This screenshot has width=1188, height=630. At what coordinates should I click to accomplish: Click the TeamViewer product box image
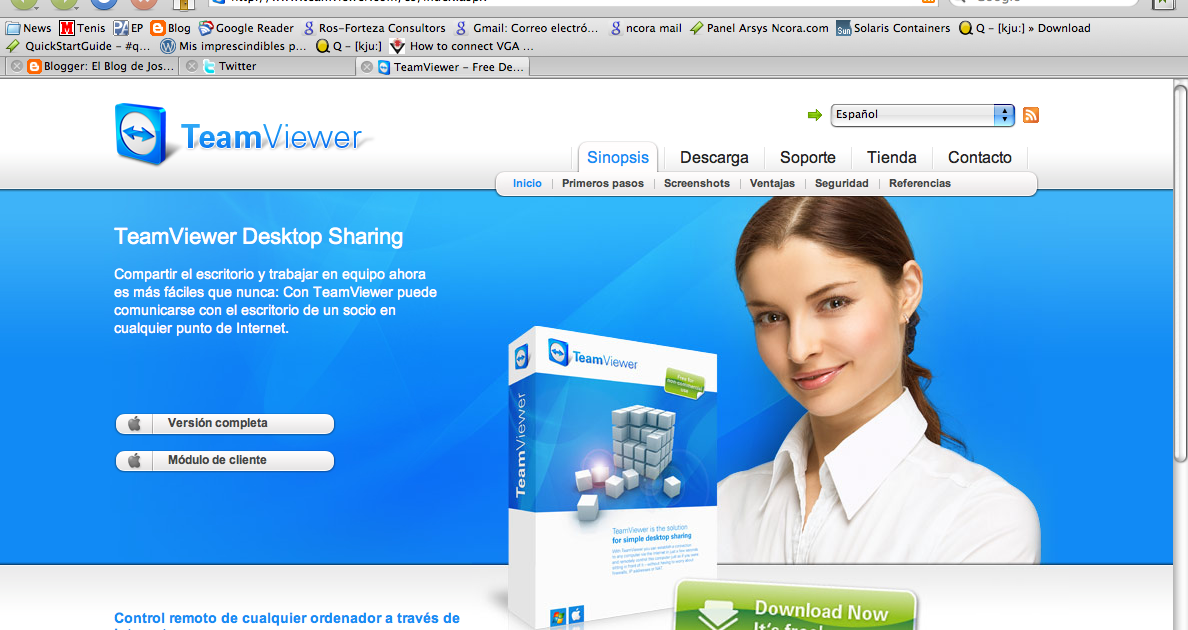point(612,477)
